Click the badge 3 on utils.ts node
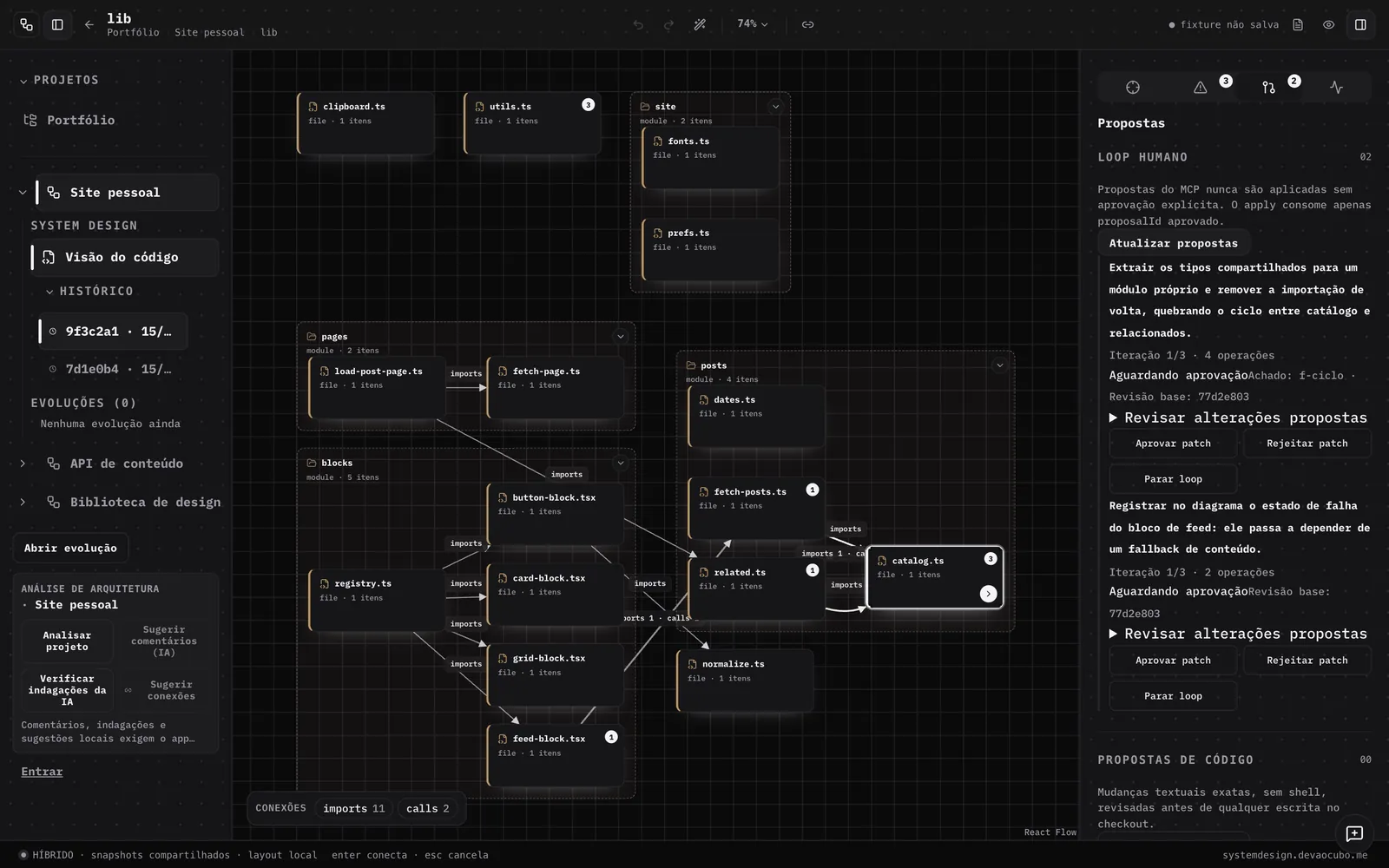1389x868 pixels. click(x=588, y=105)
